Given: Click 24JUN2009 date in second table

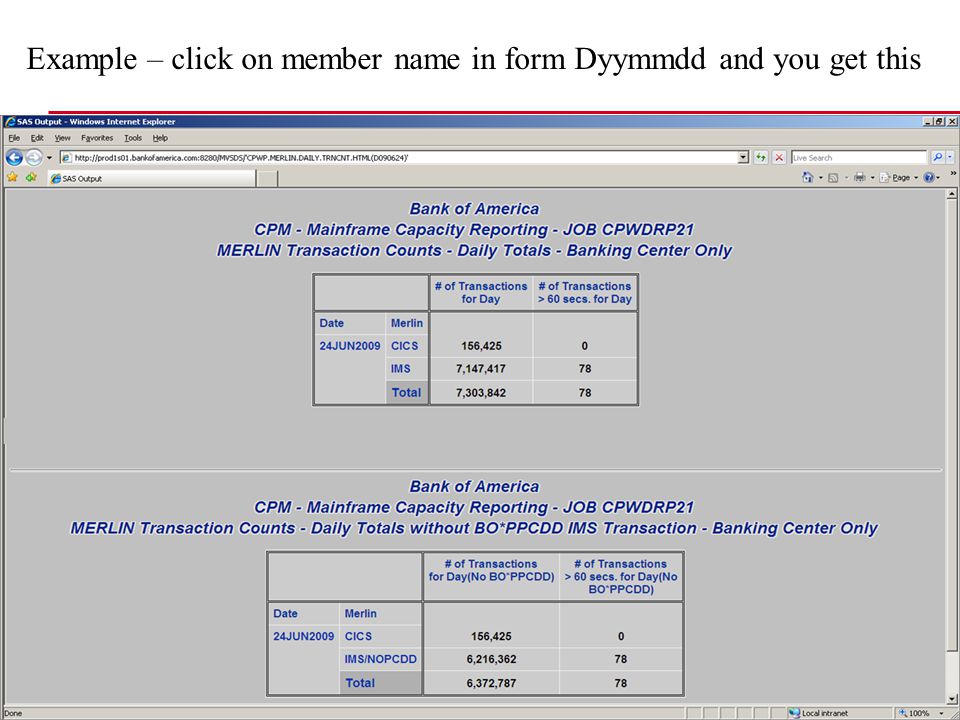Looking at the screenshot, I should click(303, 636).
